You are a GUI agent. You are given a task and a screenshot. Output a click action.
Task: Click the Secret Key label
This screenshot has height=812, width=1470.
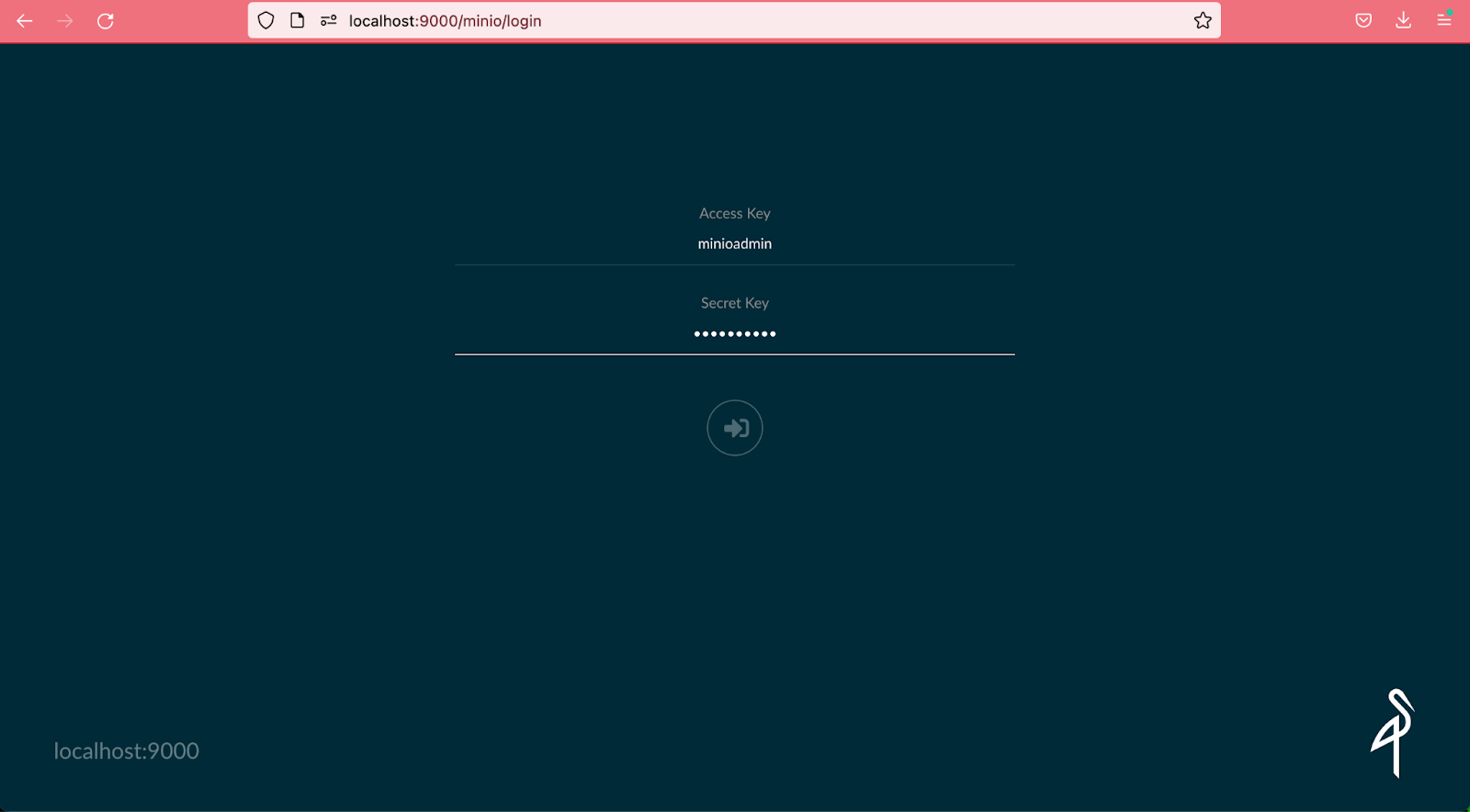click(735, 303)
